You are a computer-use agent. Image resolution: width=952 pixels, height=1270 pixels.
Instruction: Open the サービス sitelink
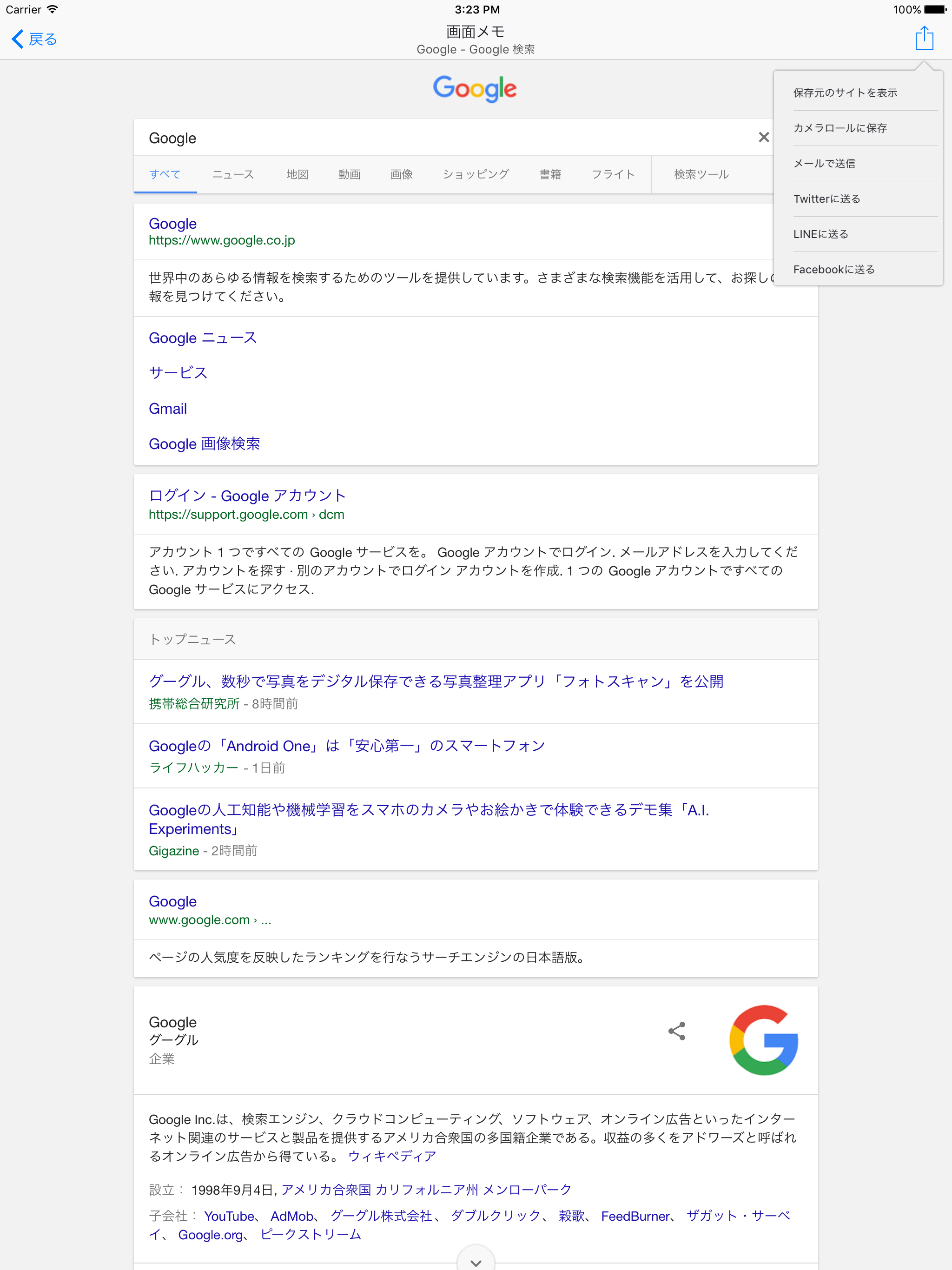click(x=178, y=373)
